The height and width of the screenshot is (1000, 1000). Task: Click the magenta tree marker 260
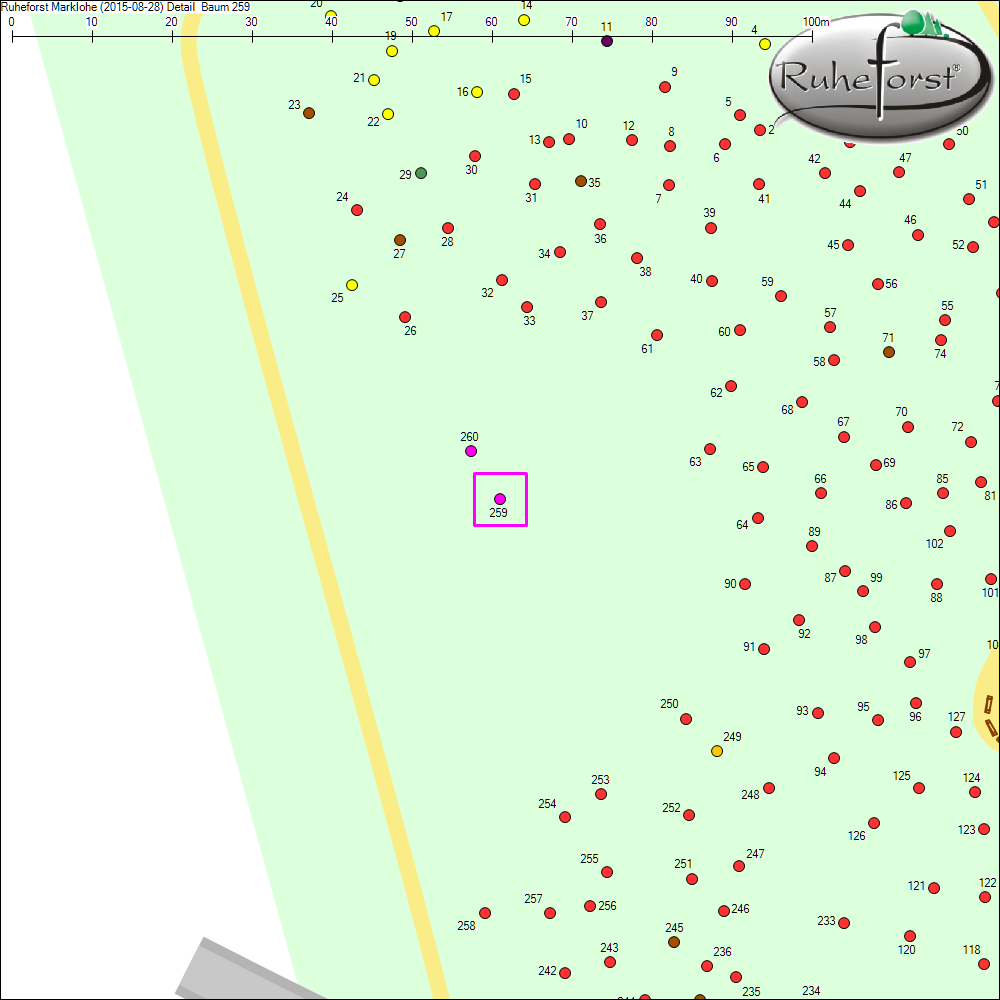click(471, 451)
